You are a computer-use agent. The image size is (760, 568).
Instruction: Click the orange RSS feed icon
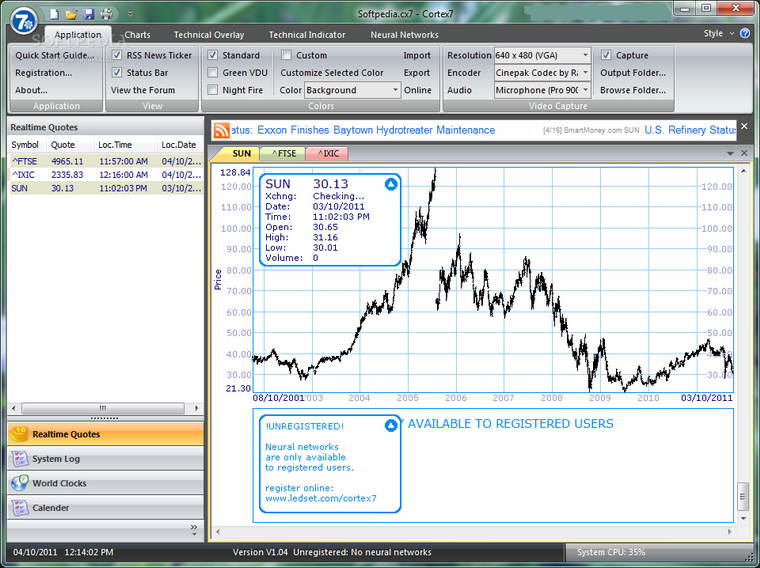pos(222,130)
